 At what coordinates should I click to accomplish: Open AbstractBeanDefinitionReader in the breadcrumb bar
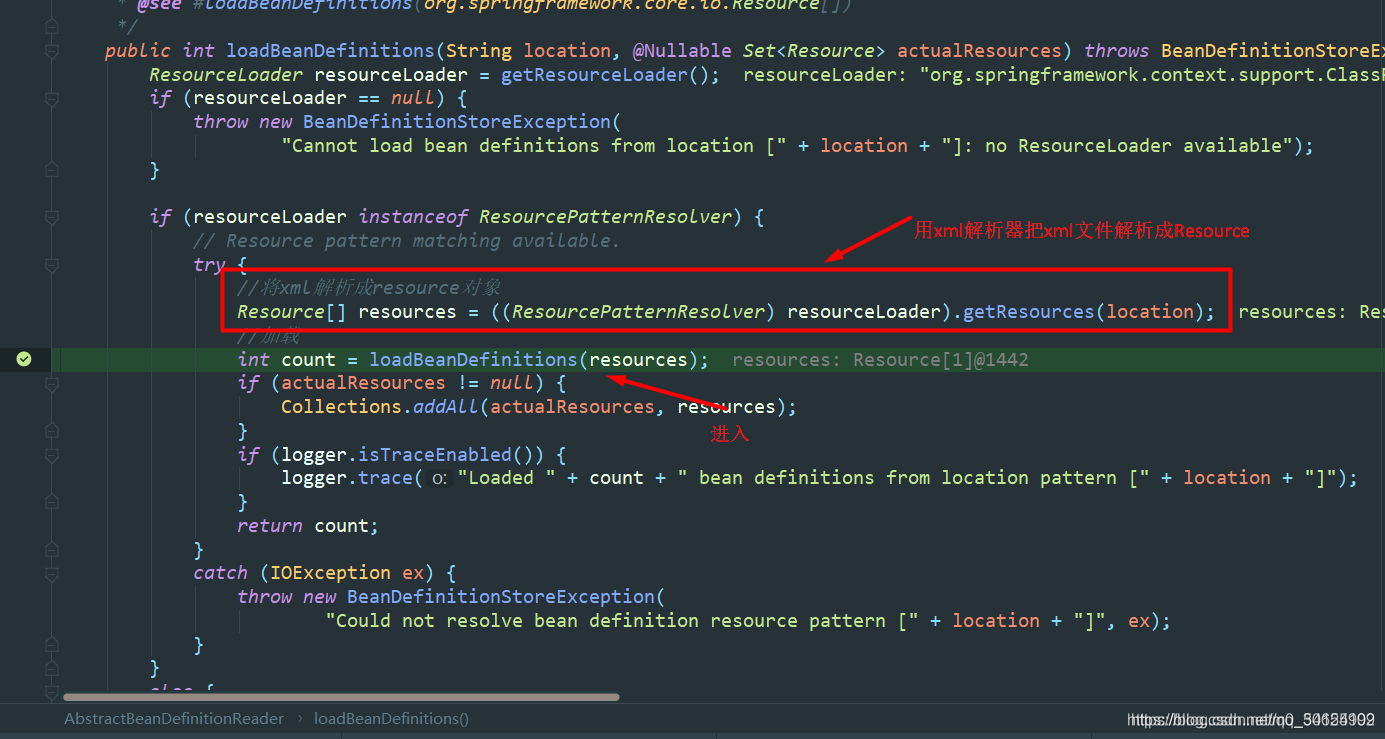tap(174, 718)
